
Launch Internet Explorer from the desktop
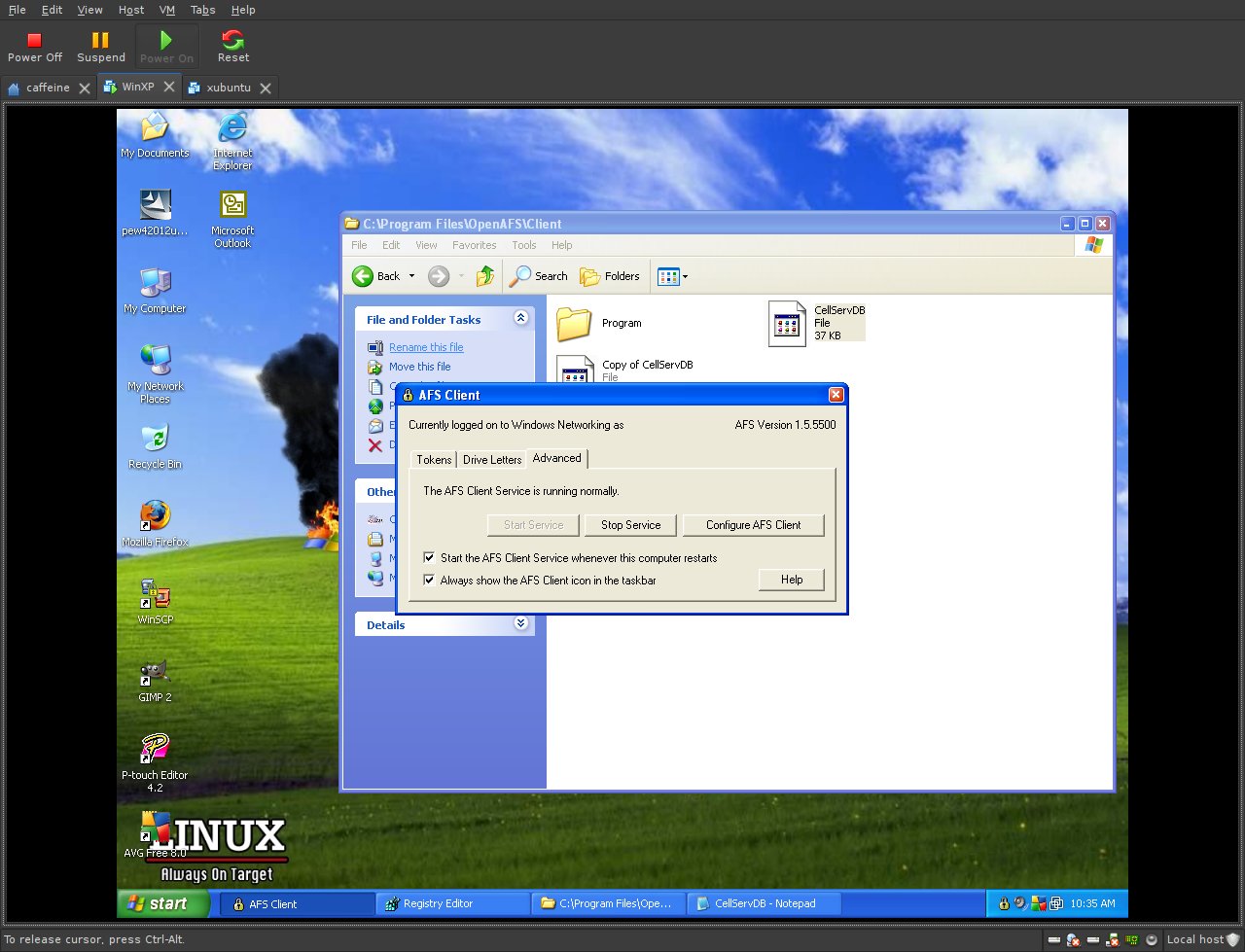pos(232,141)
